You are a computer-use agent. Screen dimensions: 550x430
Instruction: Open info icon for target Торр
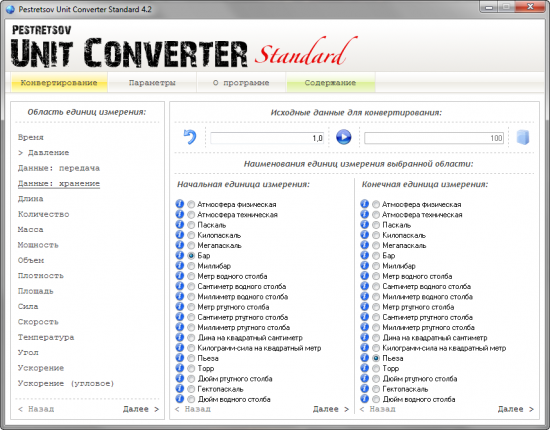pyautogui.click(x=364, y=368)
